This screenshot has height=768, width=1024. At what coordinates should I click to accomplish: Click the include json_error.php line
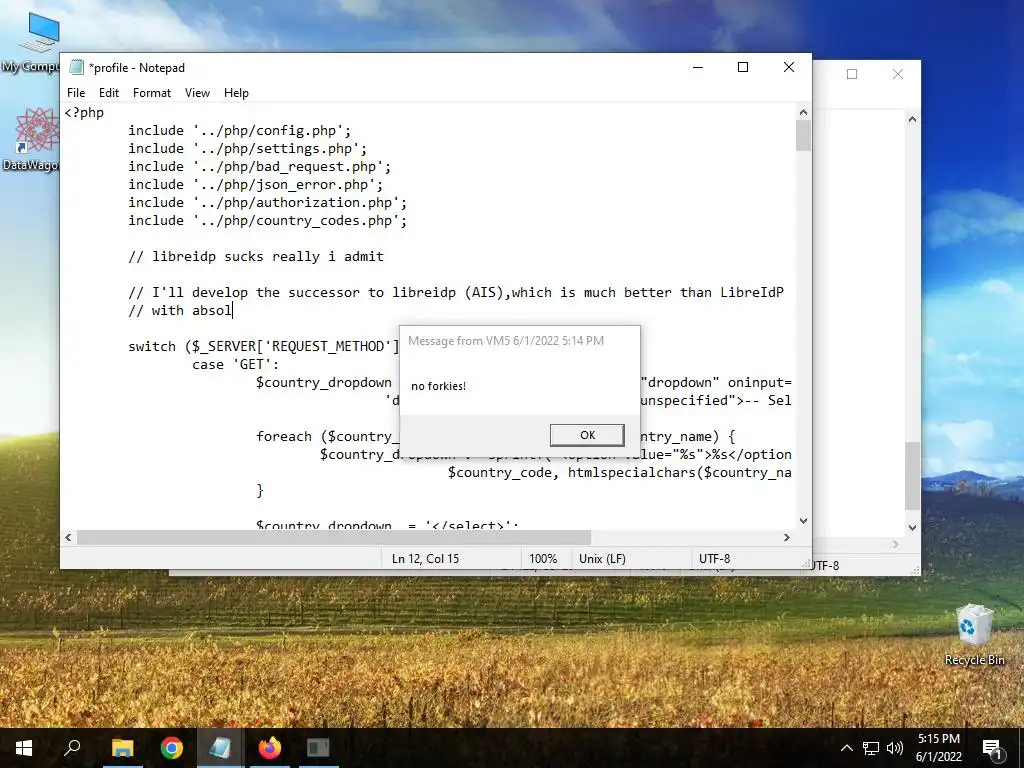[x=255, y=185]
